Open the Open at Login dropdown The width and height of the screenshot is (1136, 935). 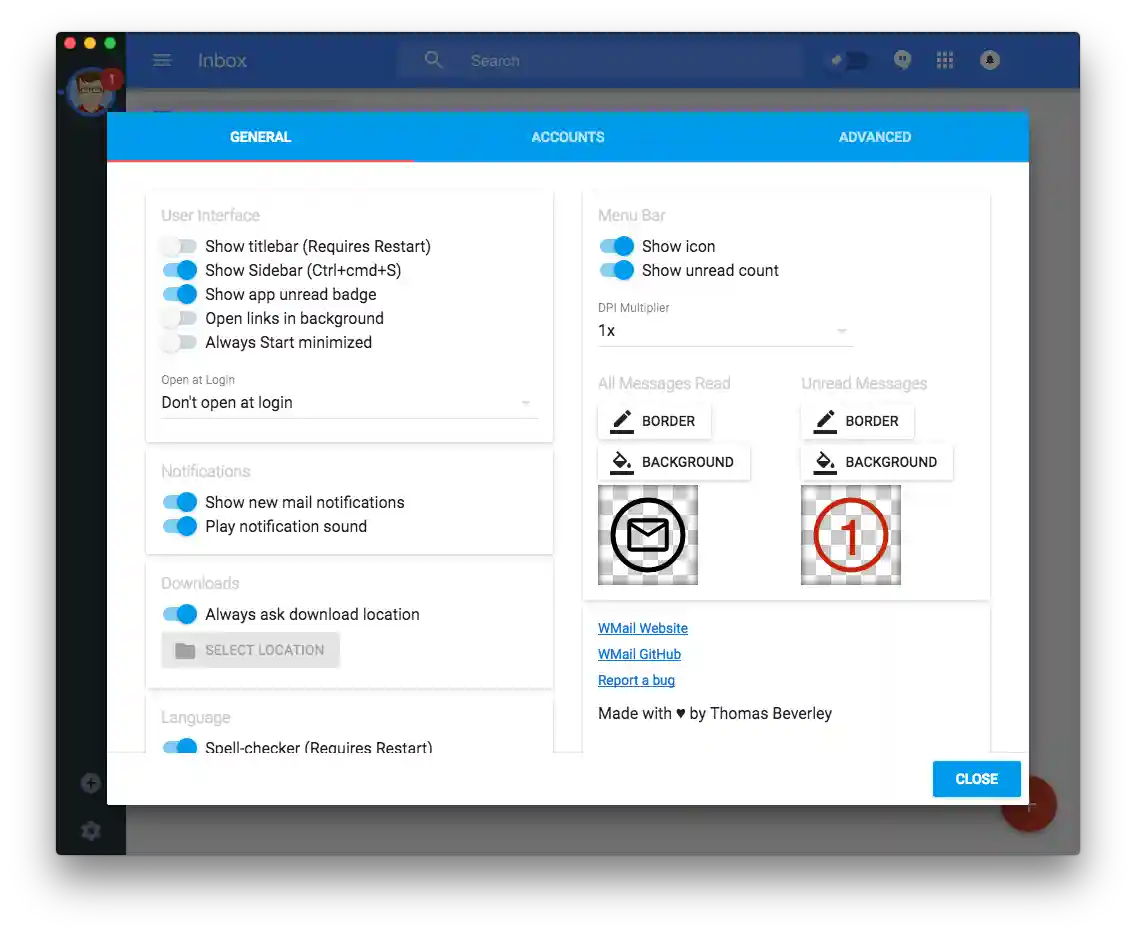(525, 402)
